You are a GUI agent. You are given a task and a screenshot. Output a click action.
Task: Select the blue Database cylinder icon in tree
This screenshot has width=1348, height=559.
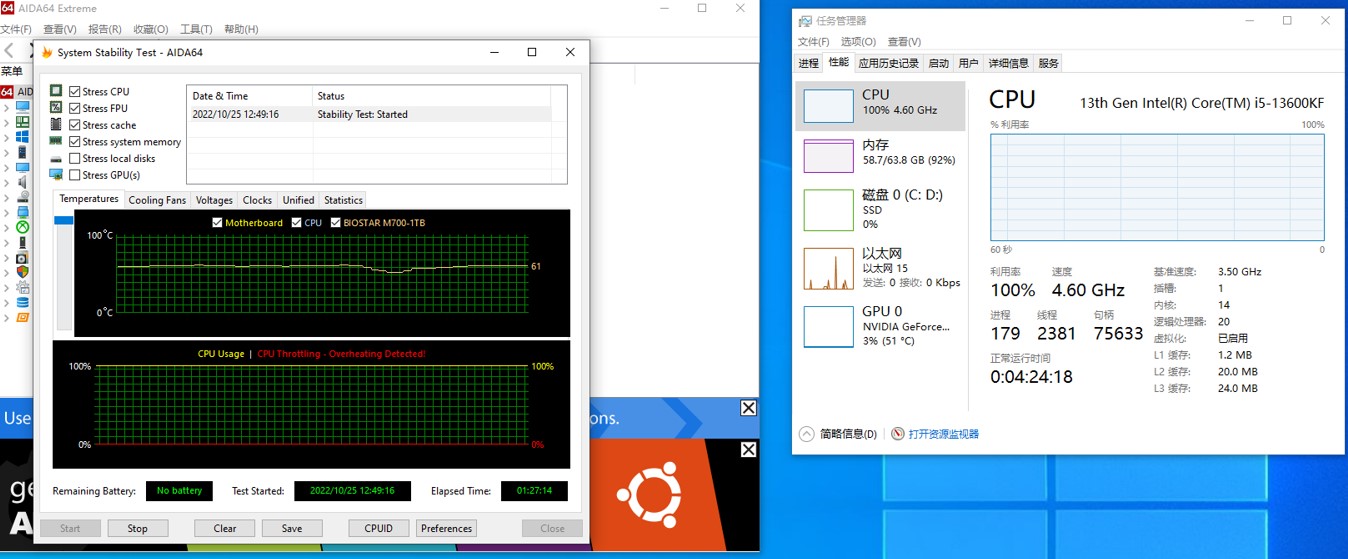pos(22,302)
